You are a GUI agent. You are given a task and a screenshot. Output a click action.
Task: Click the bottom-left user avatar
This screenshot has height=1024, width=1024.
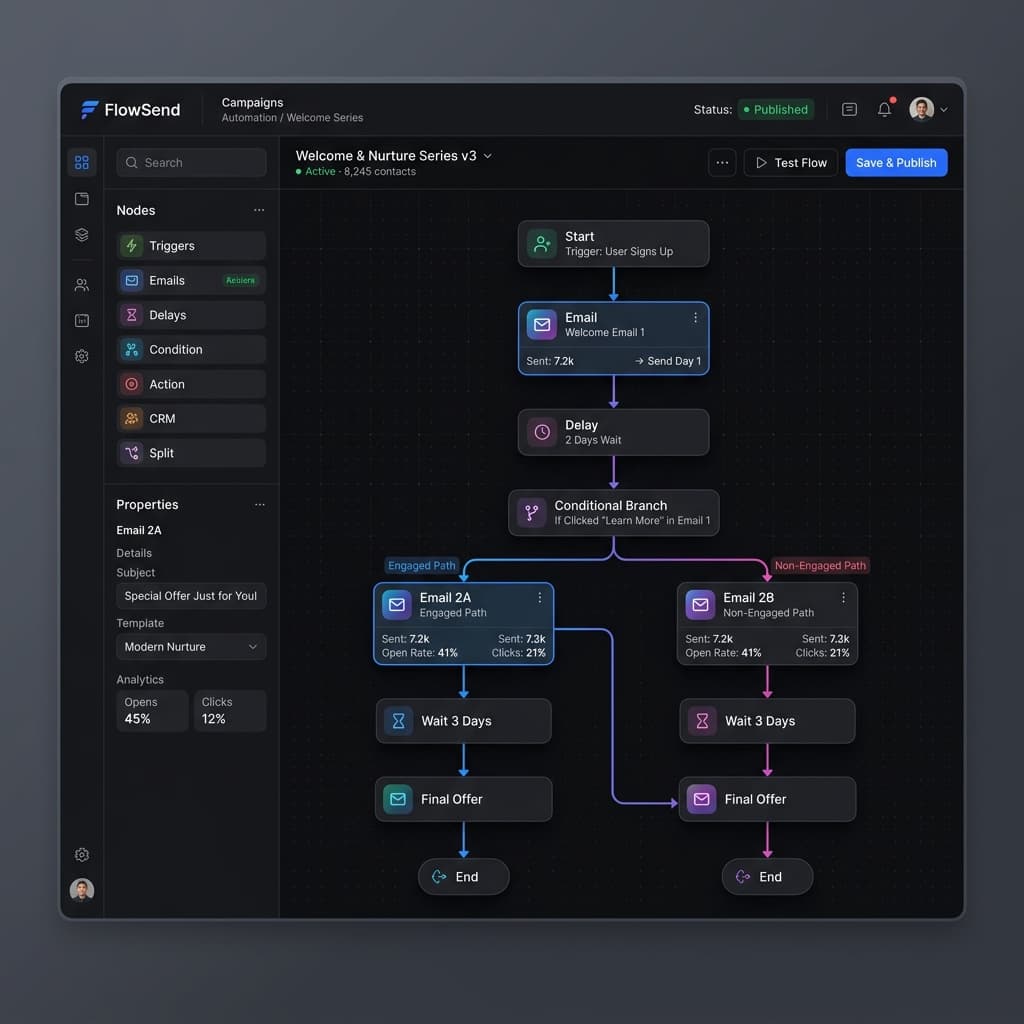[x=82, y=889]
